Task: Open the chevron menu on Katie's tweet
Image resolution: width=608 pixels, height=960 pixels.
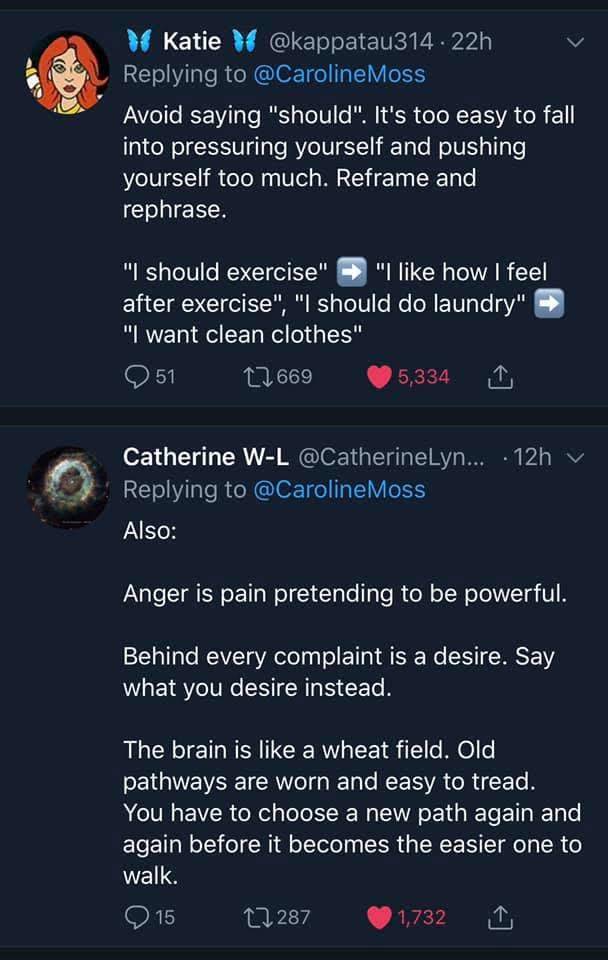Action: tap(573, 43)
